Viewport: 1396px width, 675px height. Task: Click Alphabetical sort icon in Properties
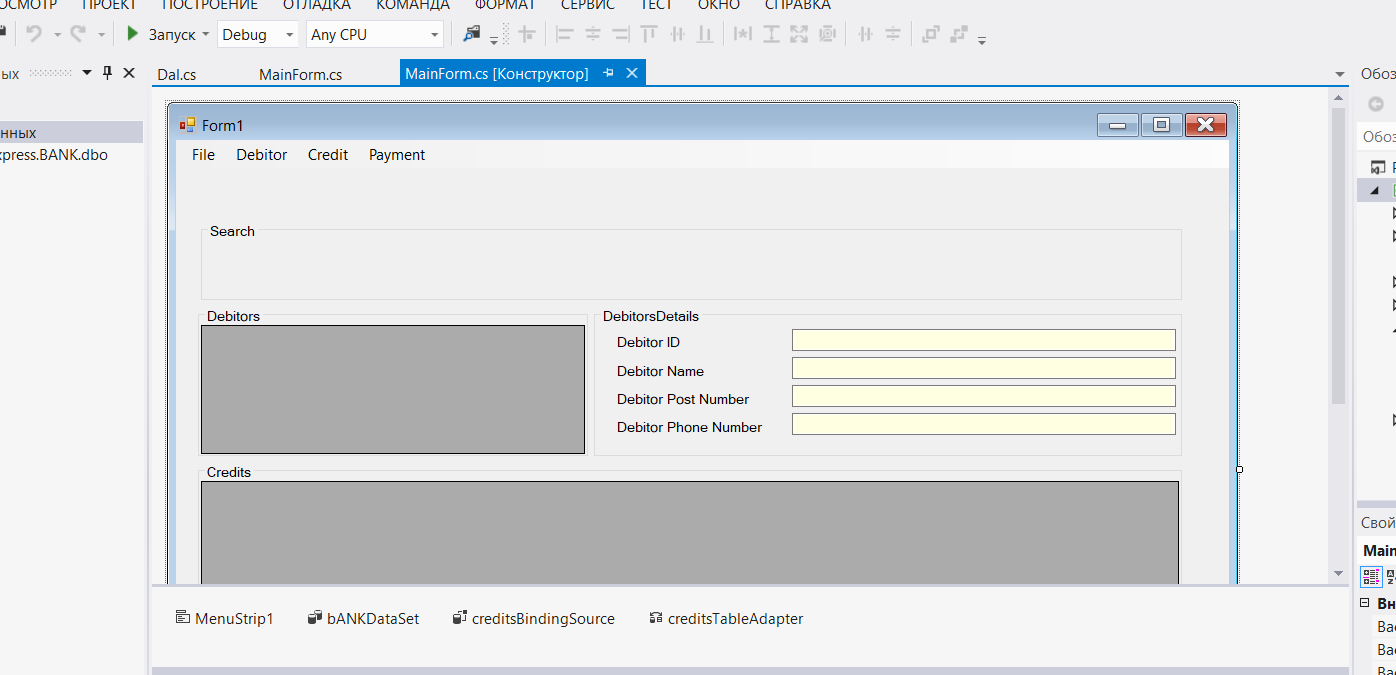pos(1391,576)
